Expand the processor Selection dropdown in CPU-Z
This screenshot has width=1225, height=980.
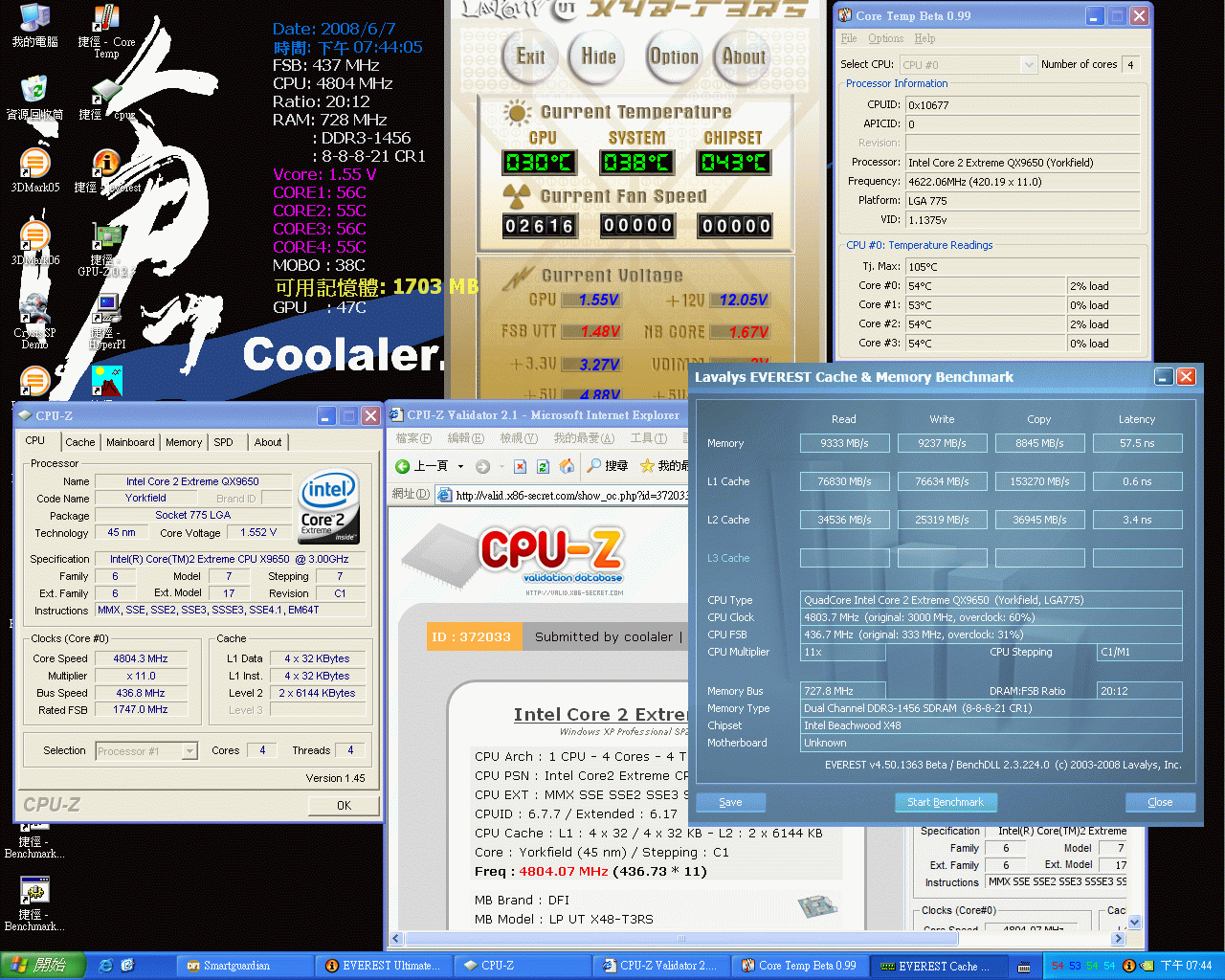189,751
